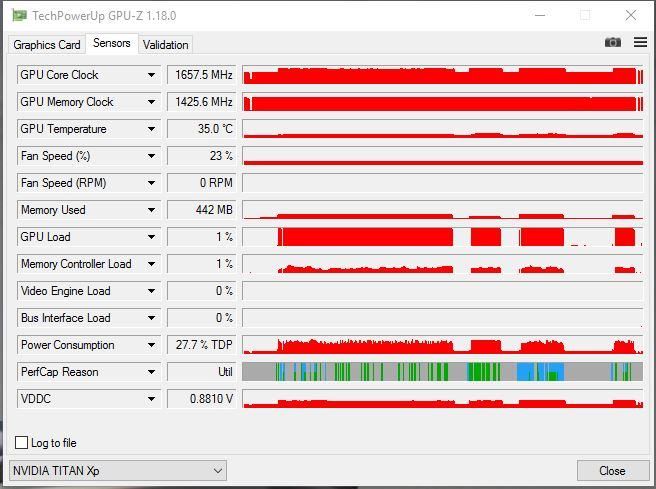Open the GPU Core Clock dropdown arrow
Image resolution: width=656 pixels, height=489 pixels.
(151, 75)
